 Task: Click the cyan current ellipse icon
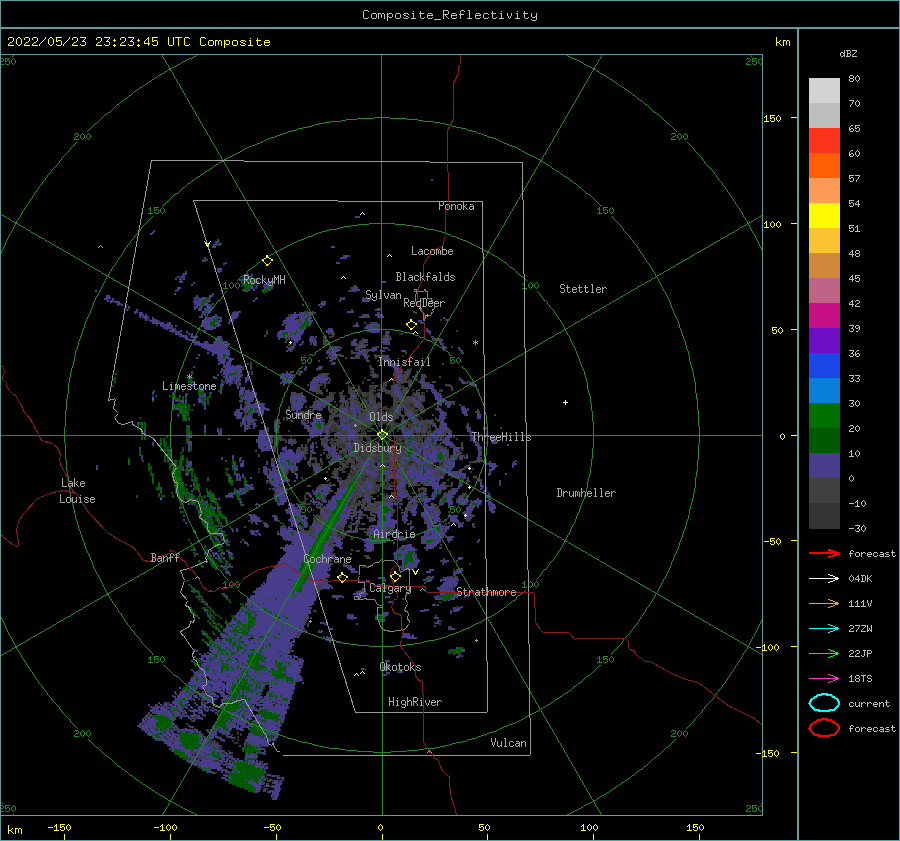pyautogui.click(x=824, y=703)
